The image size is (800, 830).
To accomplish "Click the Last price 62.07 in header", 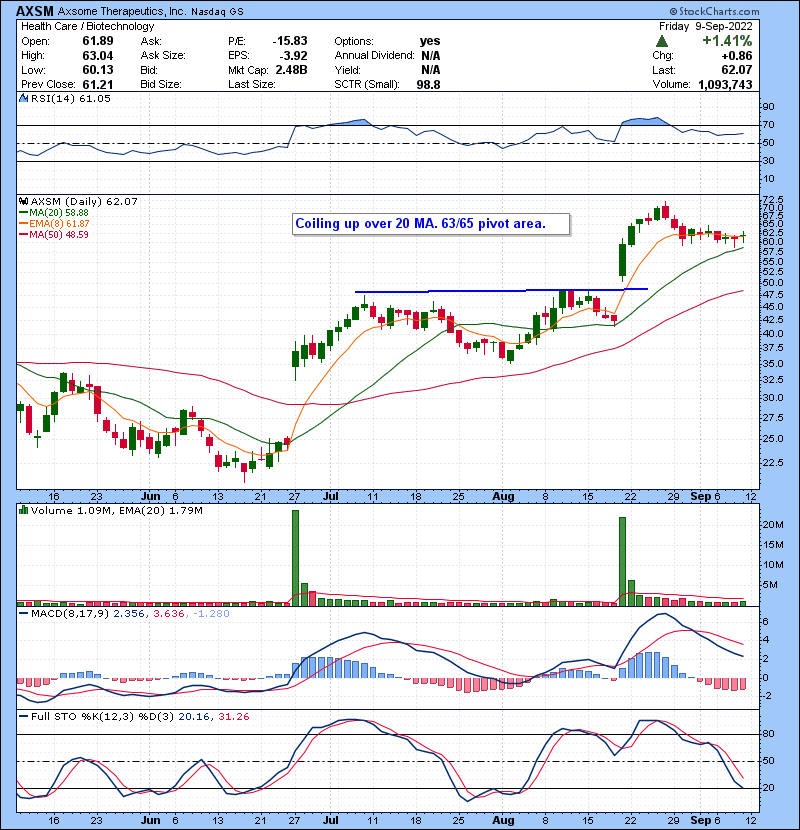I will pos(736,70).
